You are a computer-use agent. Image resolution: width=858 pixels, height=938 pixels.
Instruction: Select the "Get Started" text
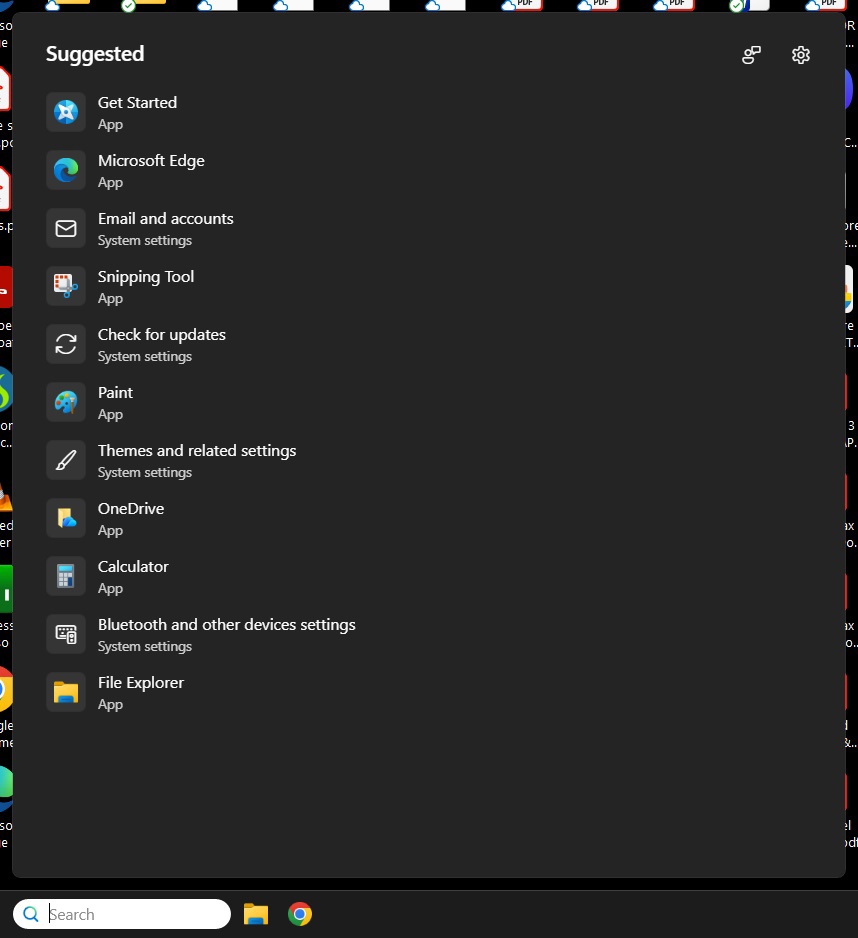137,103
